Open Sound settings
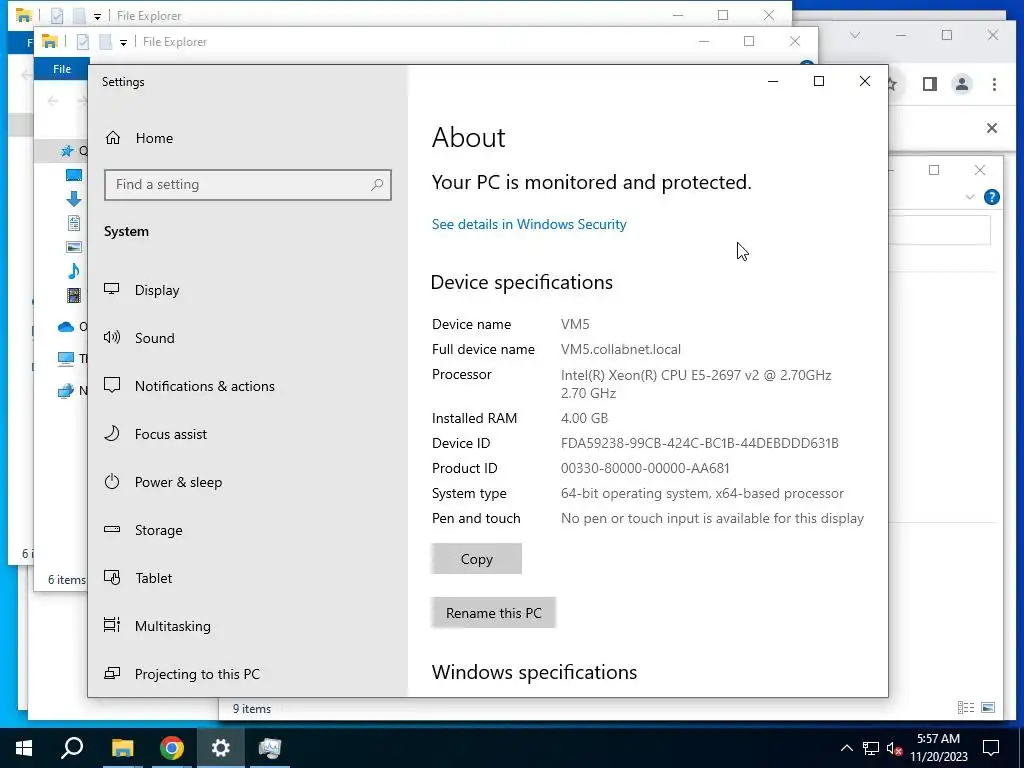1024x768 pixels. 154,338
